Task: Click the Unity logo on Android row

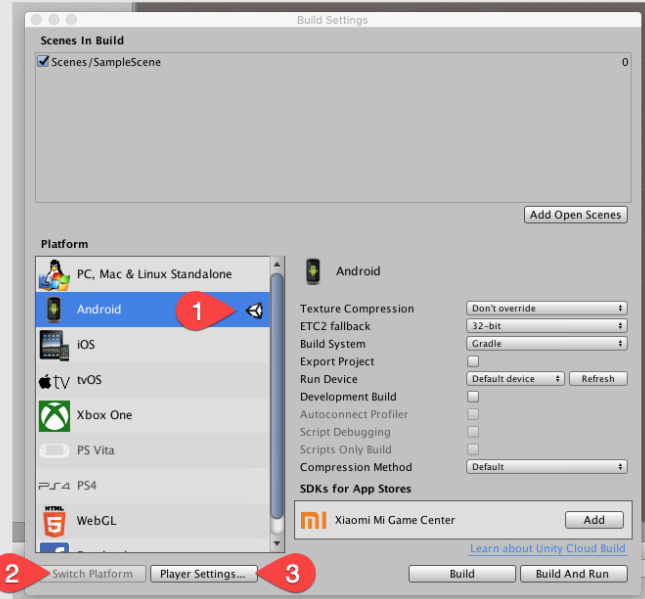Action: (x=254, y=310)
